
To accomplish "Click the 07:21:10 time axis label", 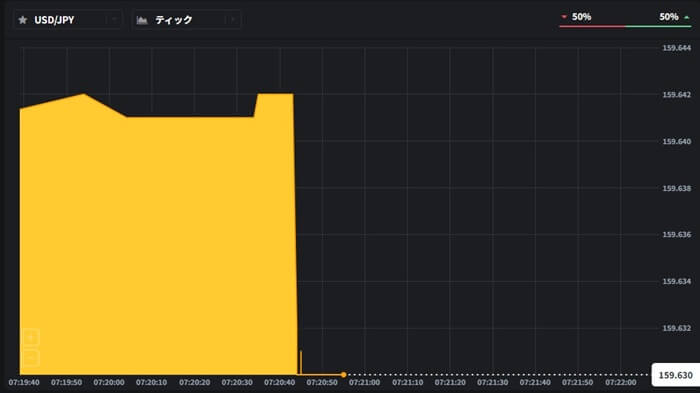I will pos(408,383).
